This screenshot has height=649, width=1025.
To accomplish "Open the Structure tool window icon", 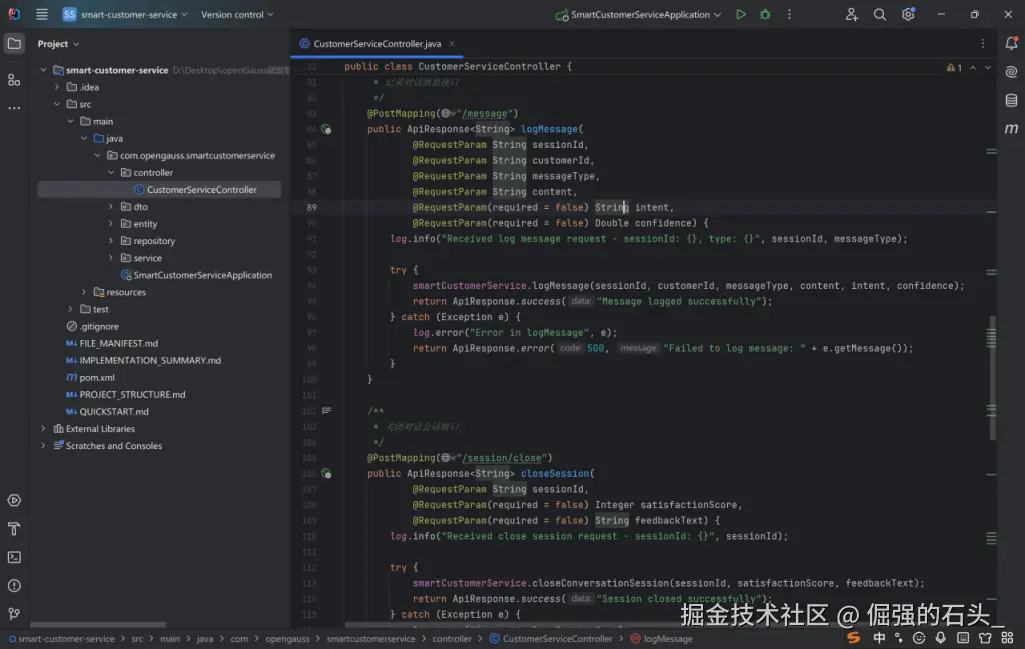I will [14, 80].
